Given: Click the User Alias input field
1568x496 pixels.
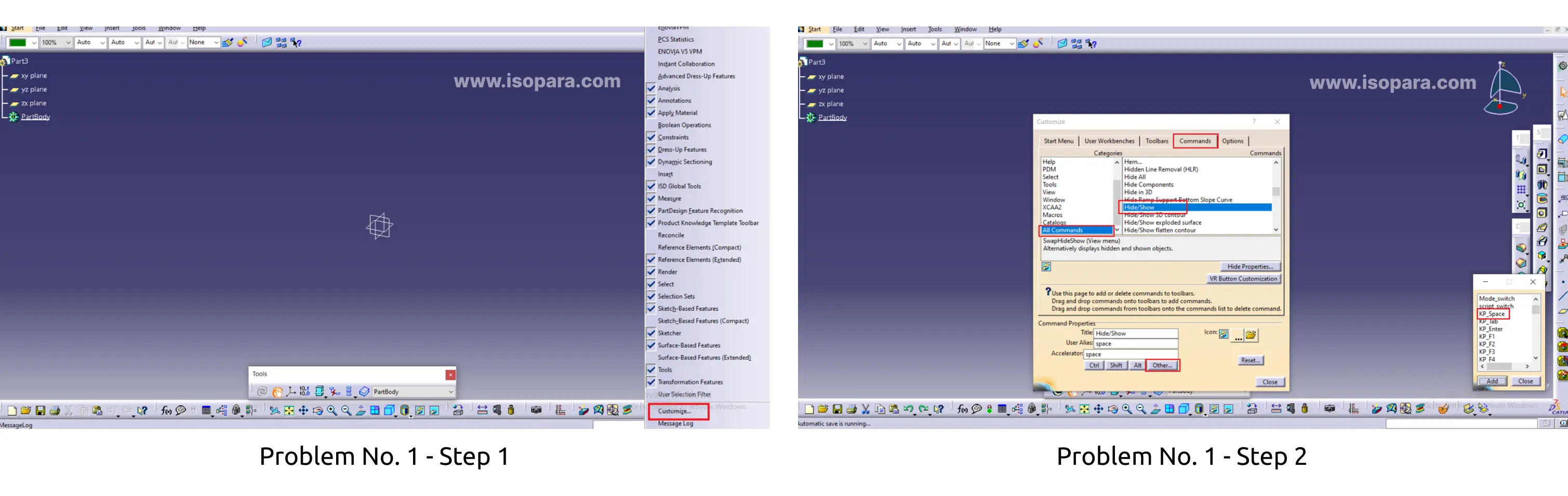Looking at the screenshot, I should 1135,344.
